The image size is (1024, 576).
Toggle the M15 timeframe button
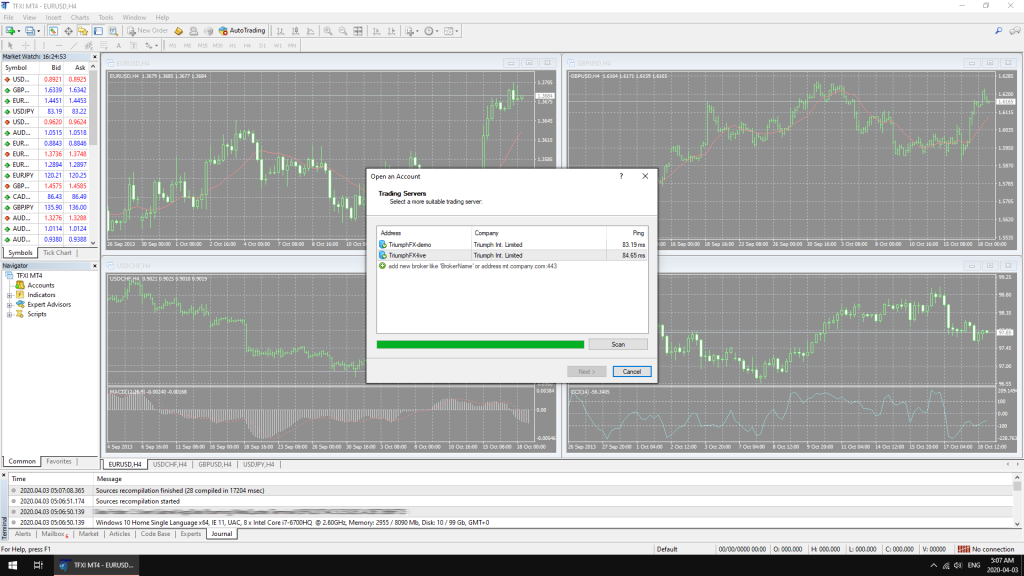coord(202,46)
